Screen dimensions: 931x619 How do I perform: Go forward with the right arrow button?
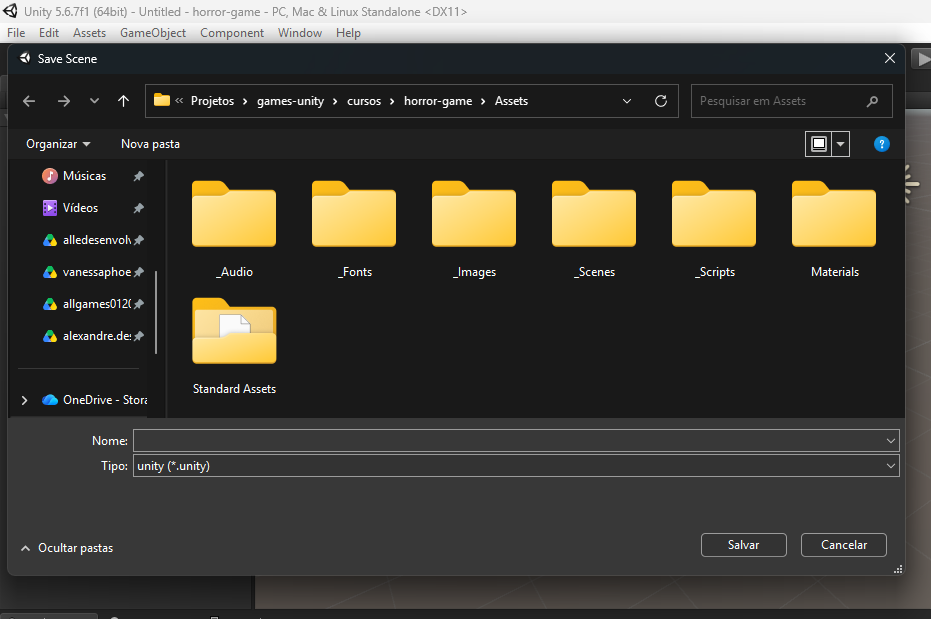tap(64, 101)
